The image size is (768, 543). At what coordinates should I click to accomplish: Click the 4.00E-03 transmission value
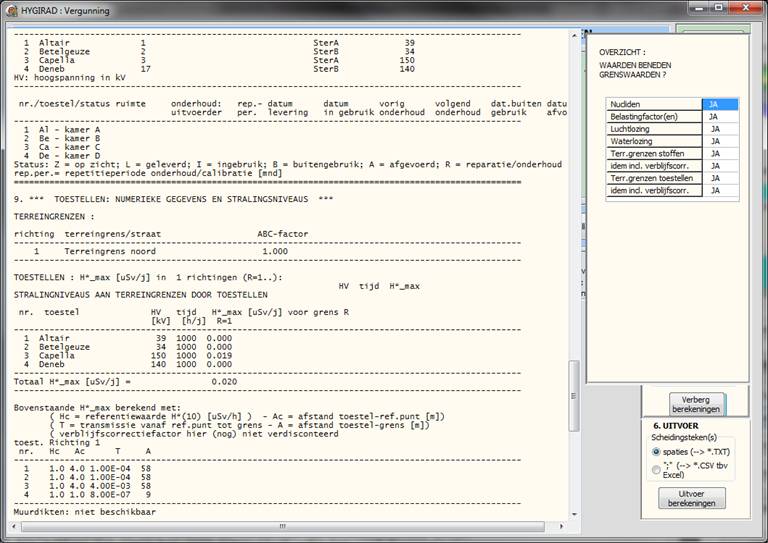[x=110, y=486]
